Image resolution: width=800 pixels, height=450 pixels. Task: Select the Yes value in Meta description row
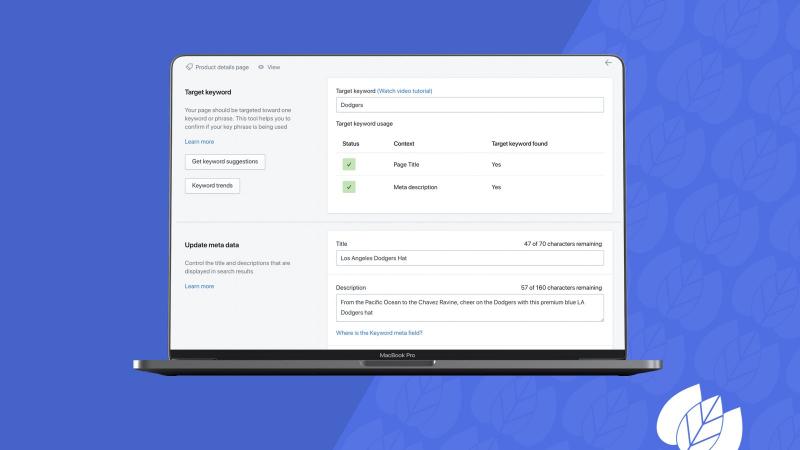[x=496, y=187]
